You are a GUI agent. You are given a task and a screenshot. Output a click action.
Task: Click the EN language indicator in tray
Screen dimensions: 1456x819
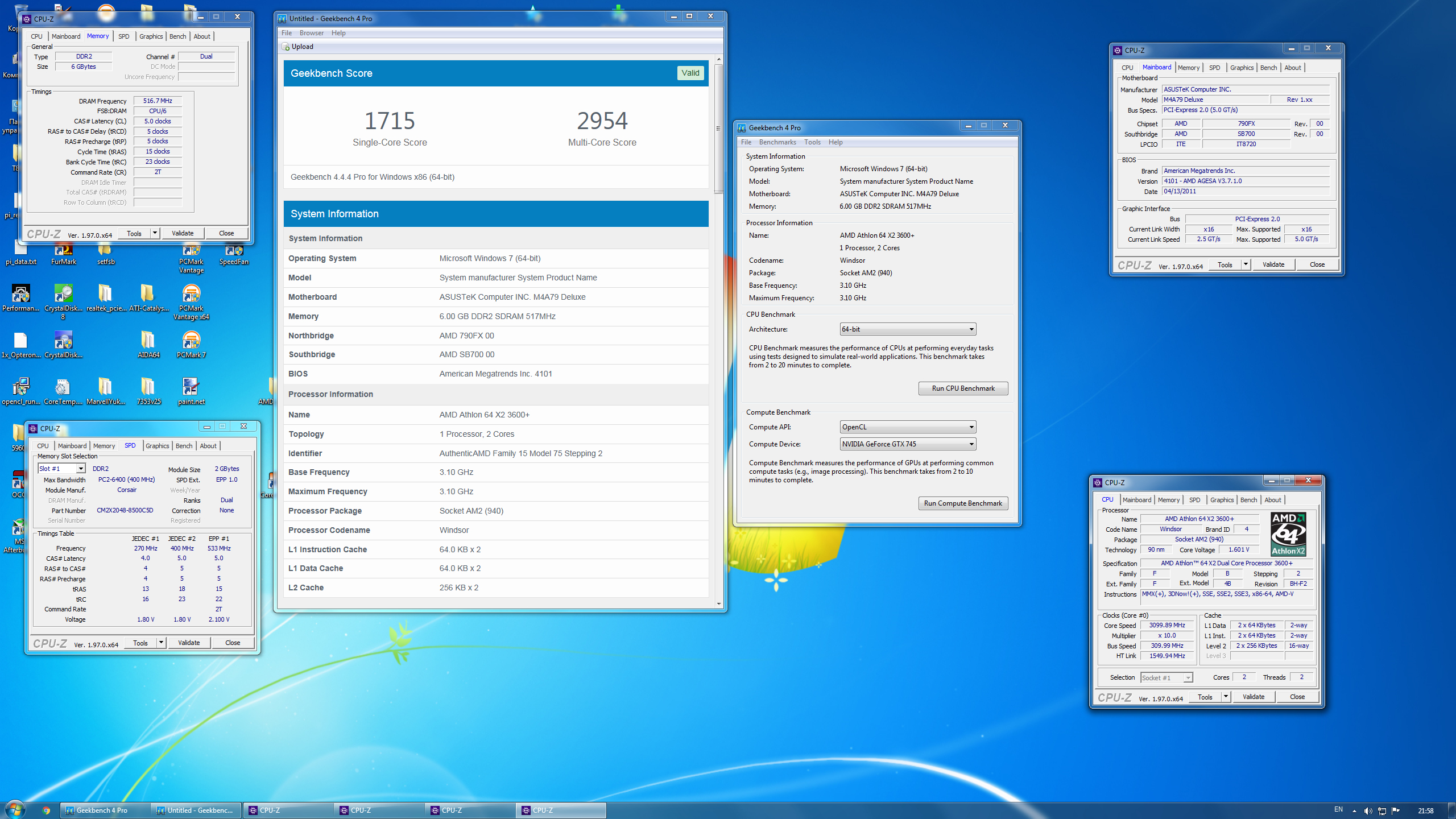pos(1338,809)
